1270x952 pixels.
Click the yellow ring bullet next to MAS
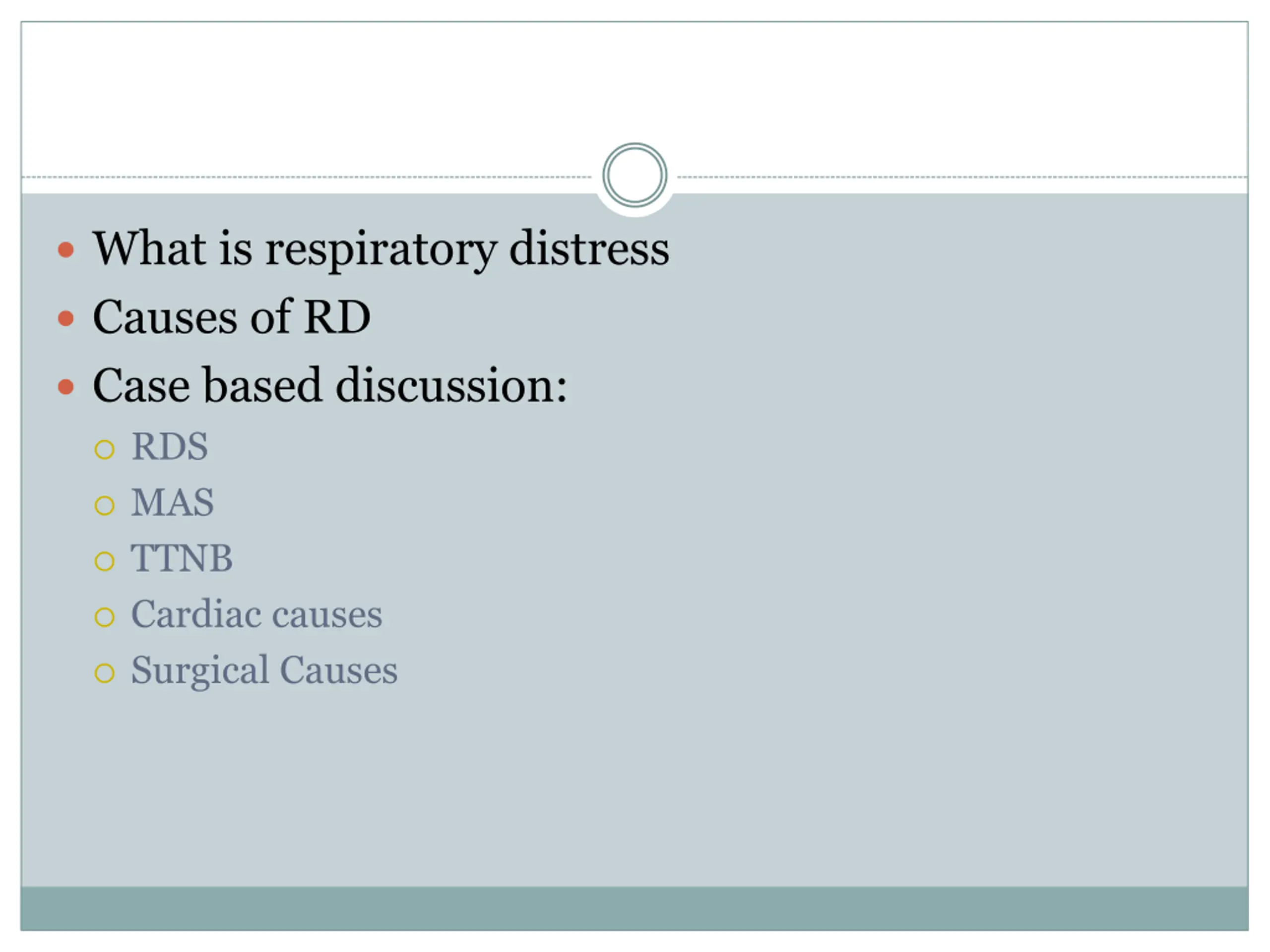(x=105, y=506)
